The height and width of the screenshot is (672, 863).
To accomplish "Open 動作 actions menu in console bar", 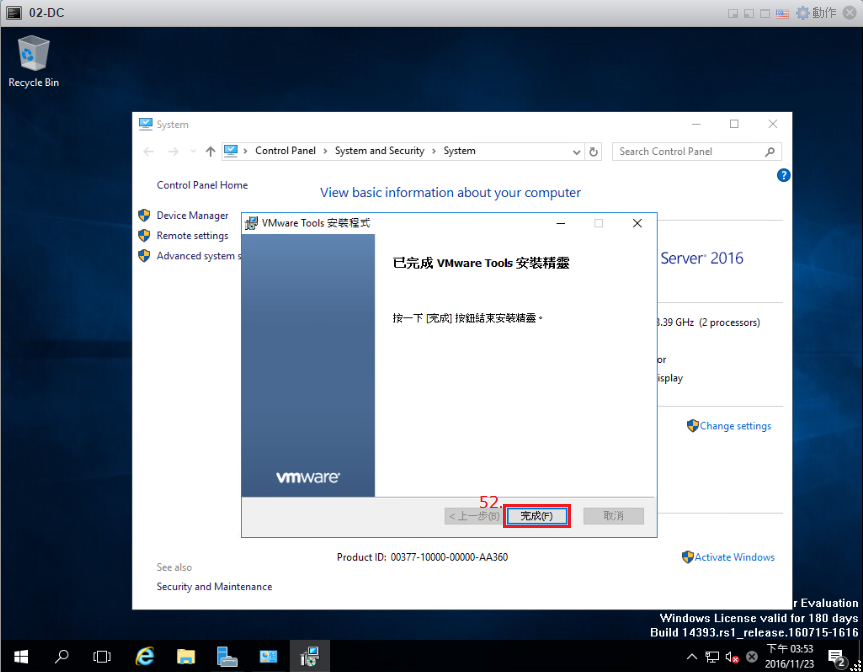I will tap(817, 13).
